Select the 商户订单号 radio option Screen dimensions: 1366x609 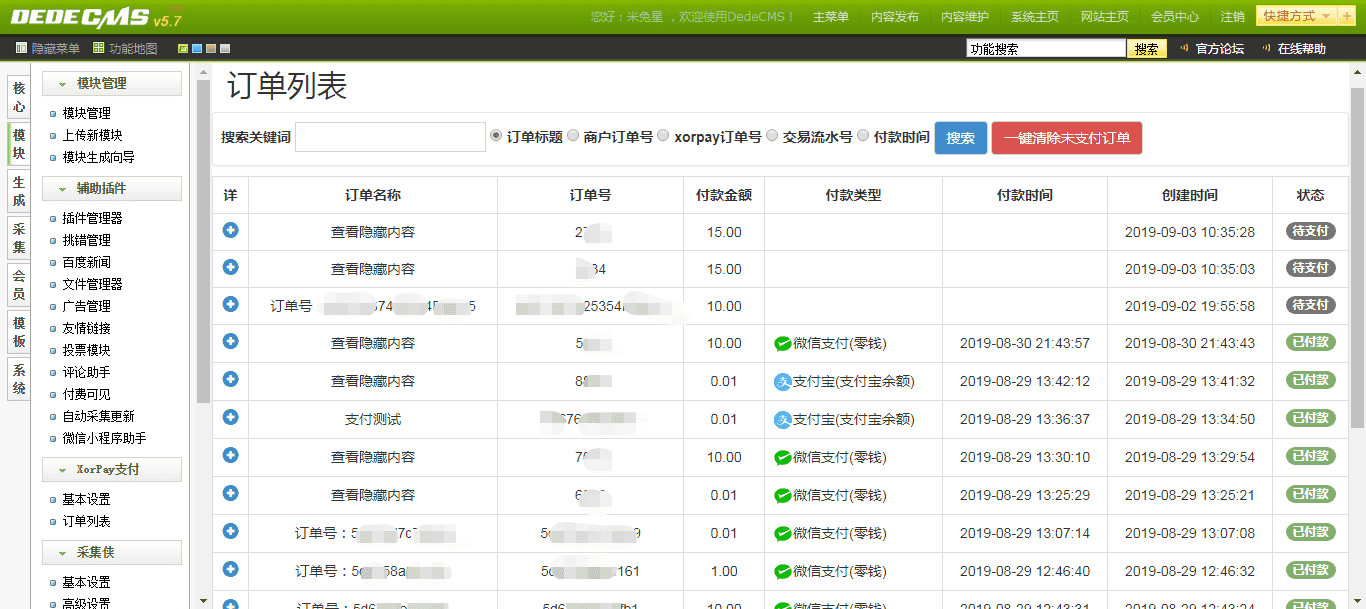tap(573, 136)
